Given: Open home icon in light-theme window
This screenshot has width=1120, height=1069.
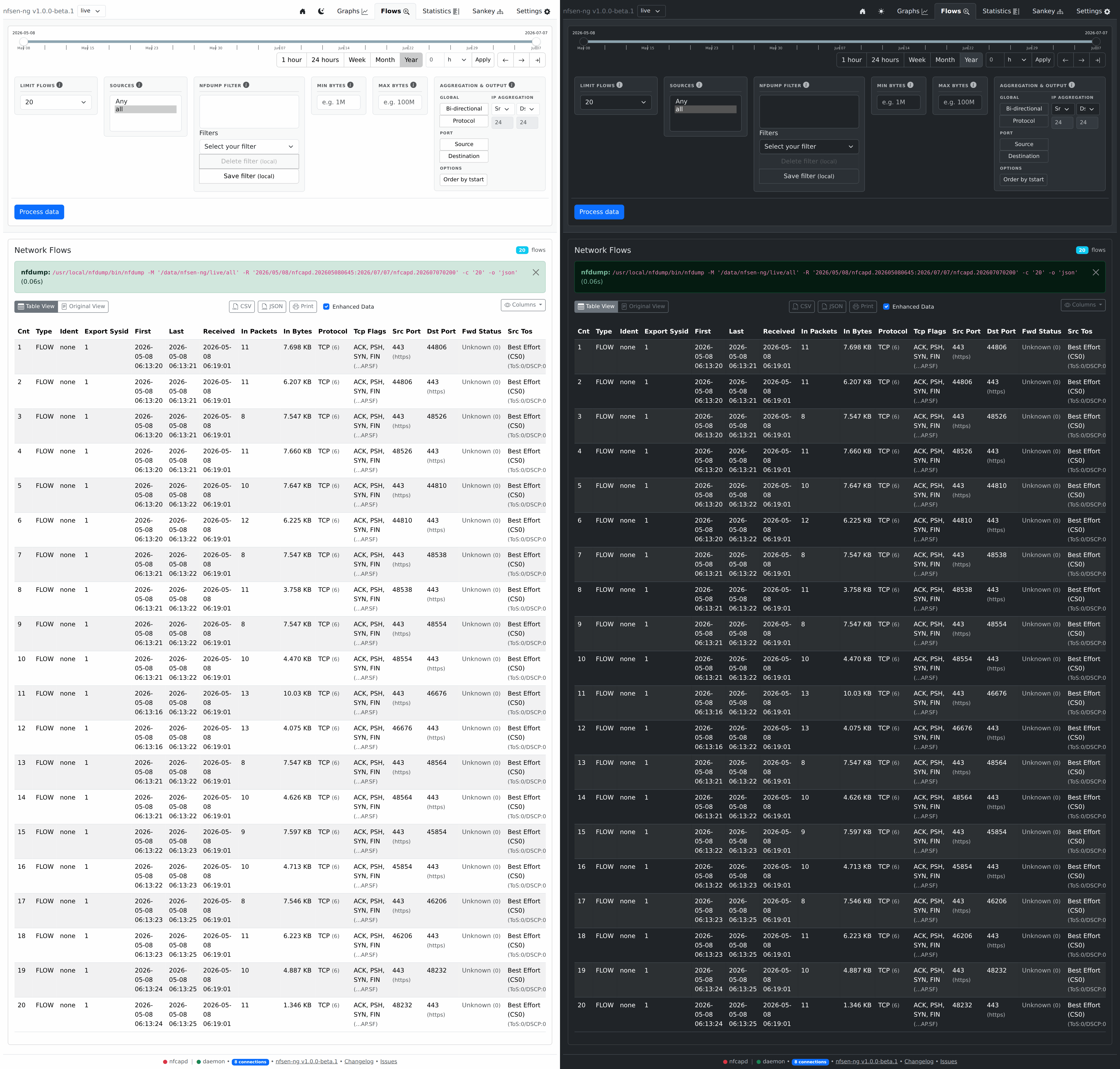Looking at the screenshot, I should click(x=303, y=11).
